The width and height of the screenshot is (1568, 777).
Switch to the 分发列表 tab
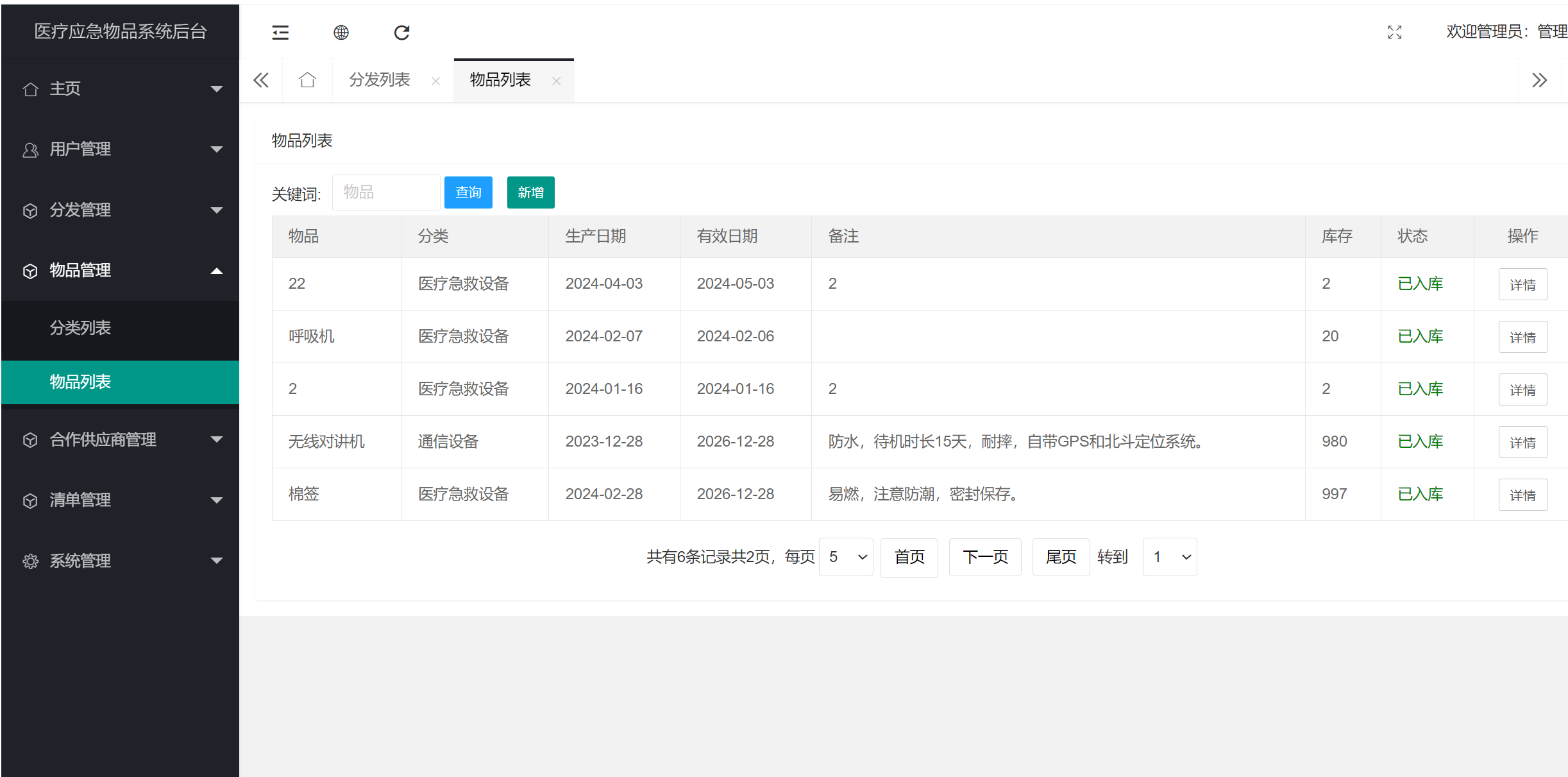click(x=379, y=80)
